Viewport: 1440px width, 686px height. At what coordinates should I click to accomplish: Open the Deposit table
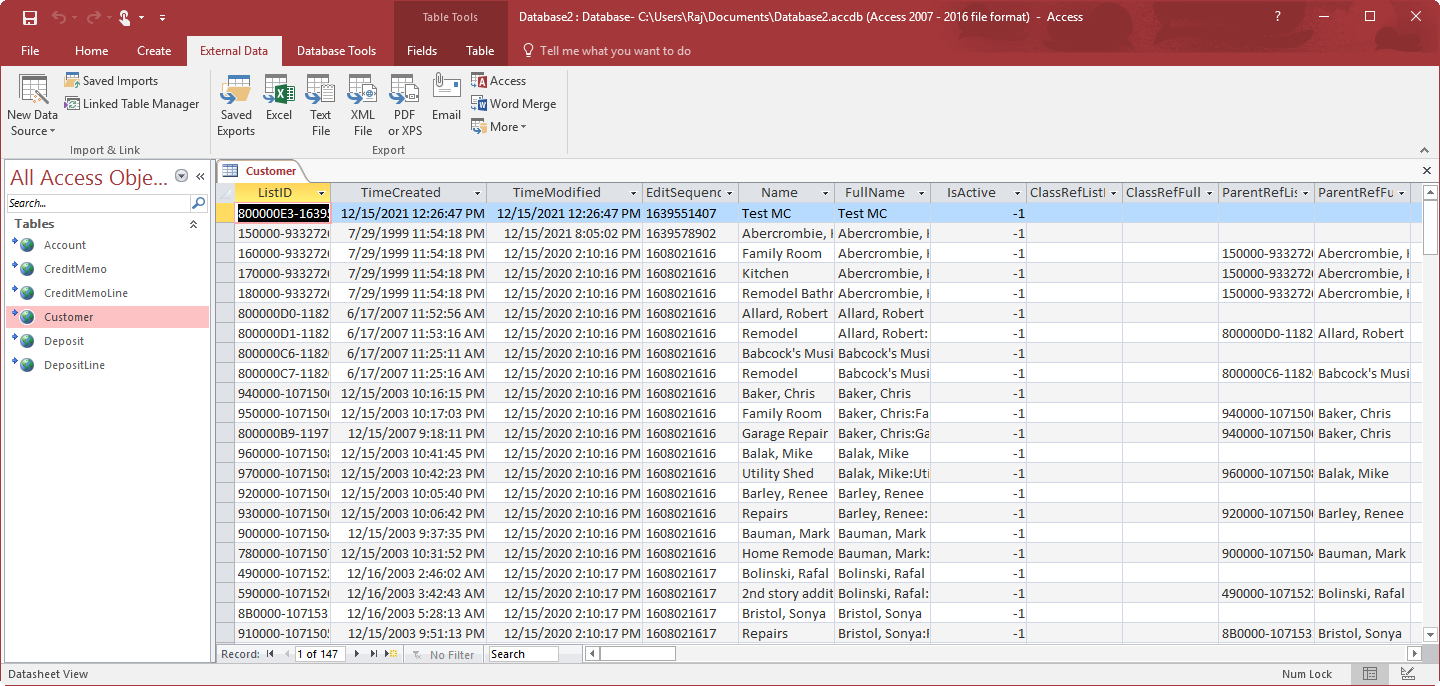(x=108, y=341)
